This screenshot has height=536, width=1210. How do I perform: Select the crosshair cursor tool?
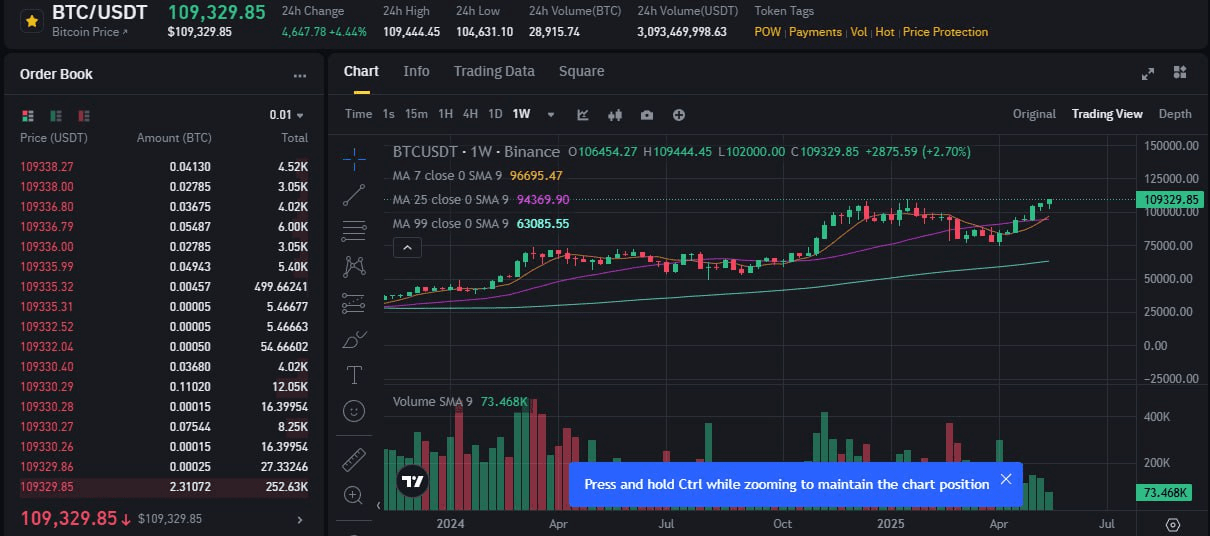(x=354, y=158)
